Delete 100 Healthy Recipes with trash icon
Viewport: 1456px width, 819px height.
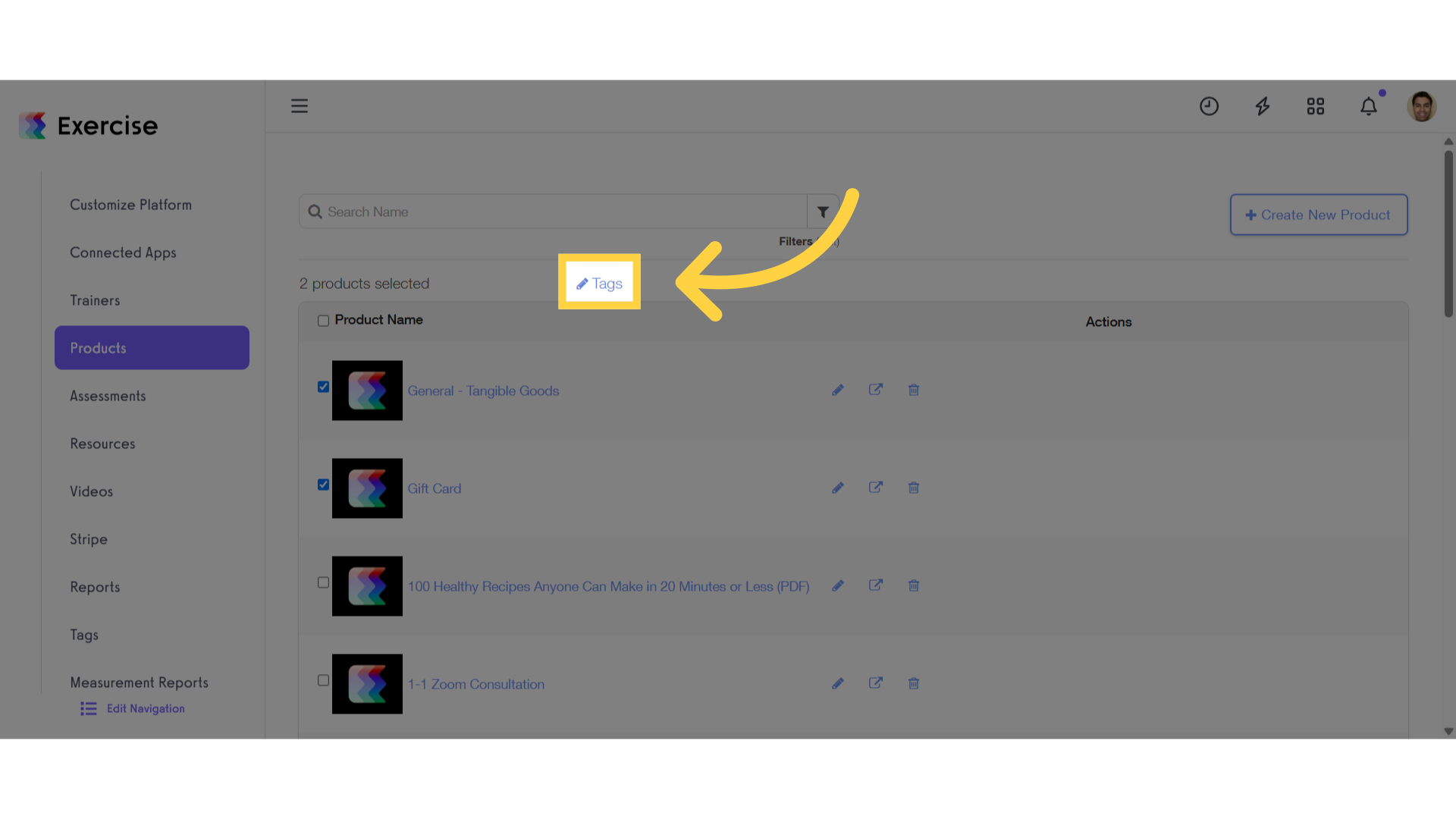click(x=914, y=585)
